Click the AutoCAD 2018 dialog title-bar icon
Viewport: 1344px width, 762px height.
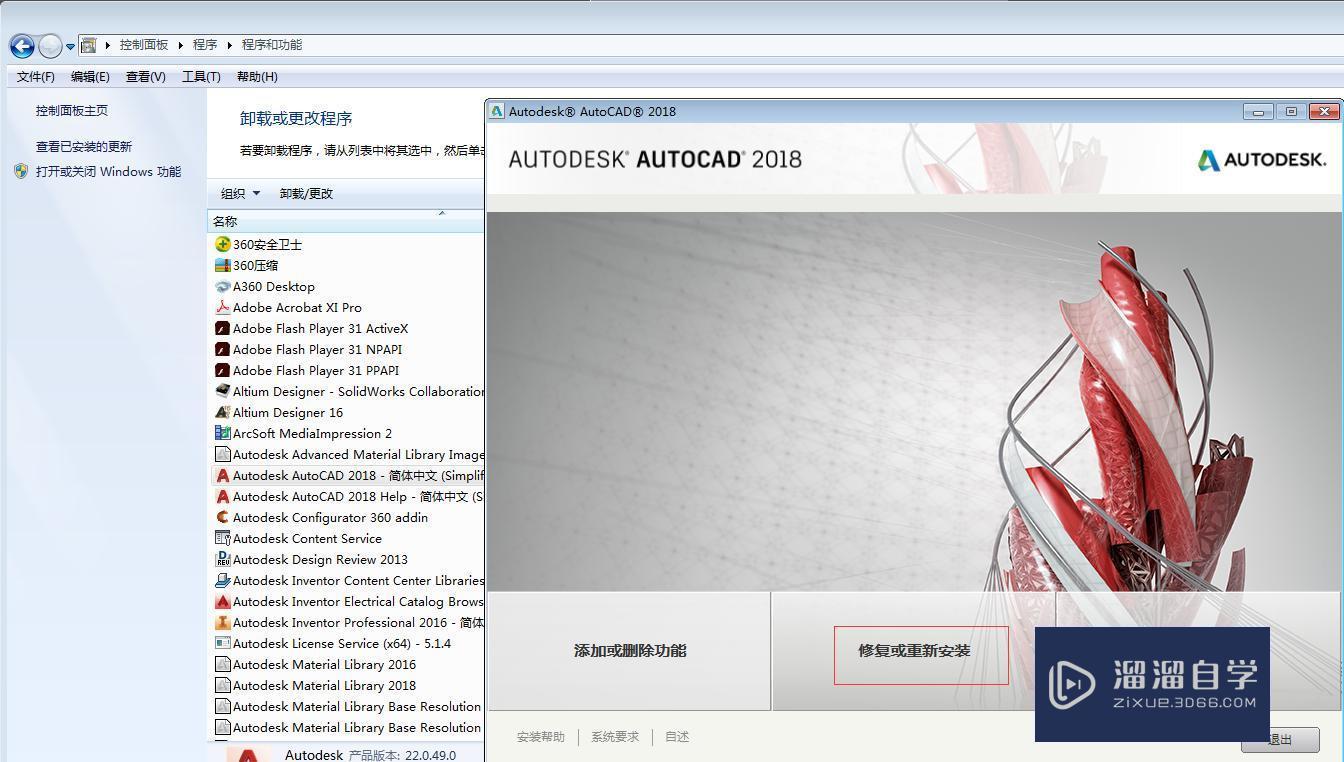[x=497, y=111]
